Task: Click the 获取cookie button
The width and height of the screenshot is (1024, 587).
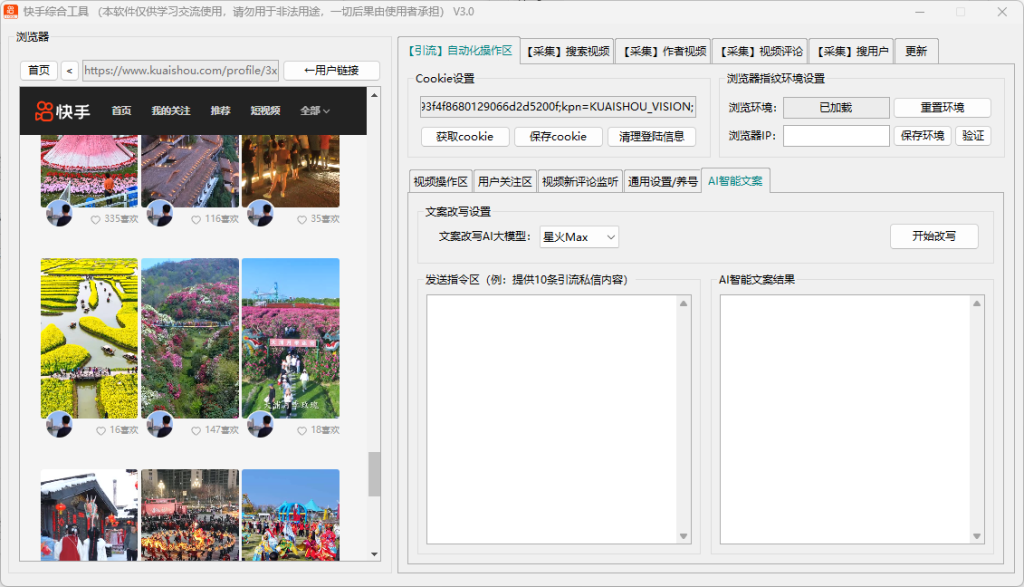Action: coord(464,136)
